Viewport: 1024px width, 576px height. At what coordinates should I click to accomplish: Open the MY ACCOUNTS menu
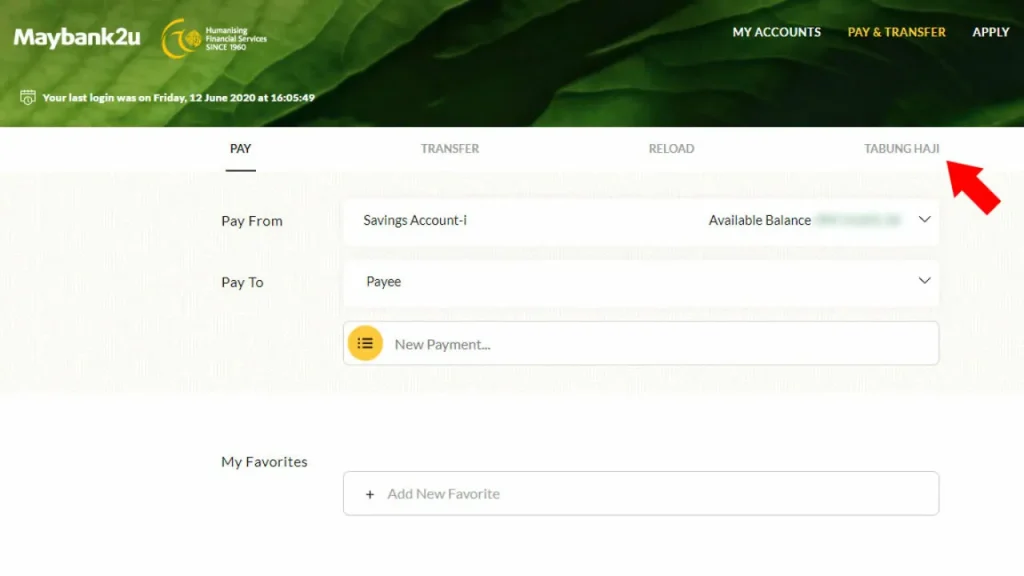(777, 31)
